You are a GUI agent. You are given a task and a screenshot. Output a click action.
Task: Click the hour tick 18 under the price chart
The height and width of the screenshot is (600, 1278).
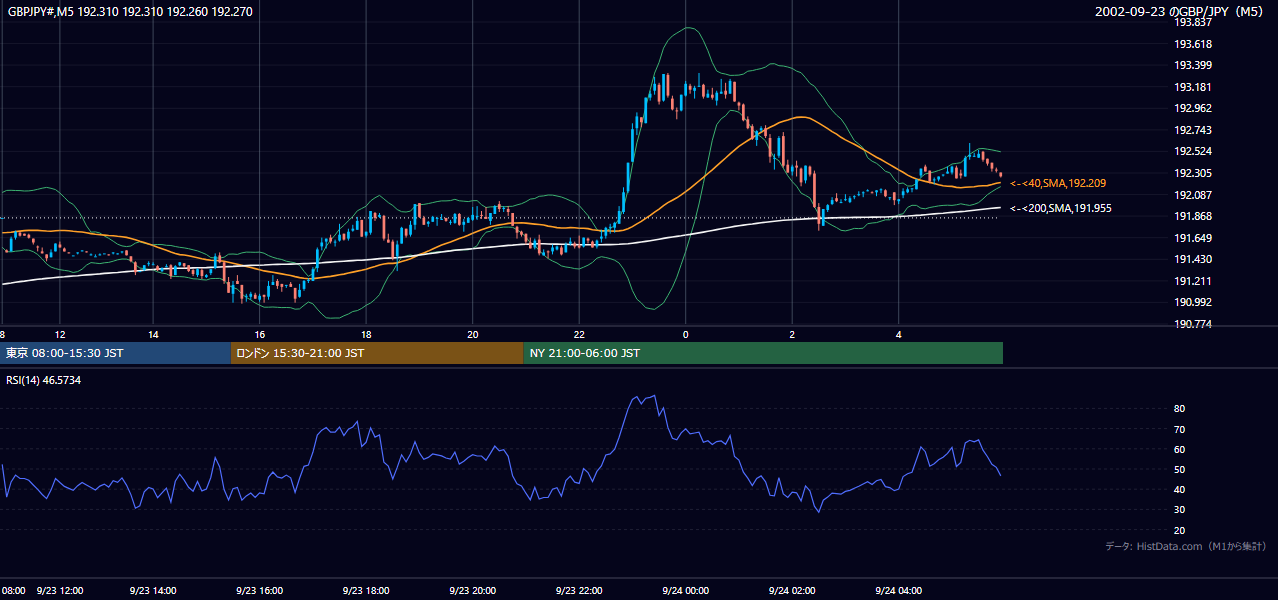point(366,334)
